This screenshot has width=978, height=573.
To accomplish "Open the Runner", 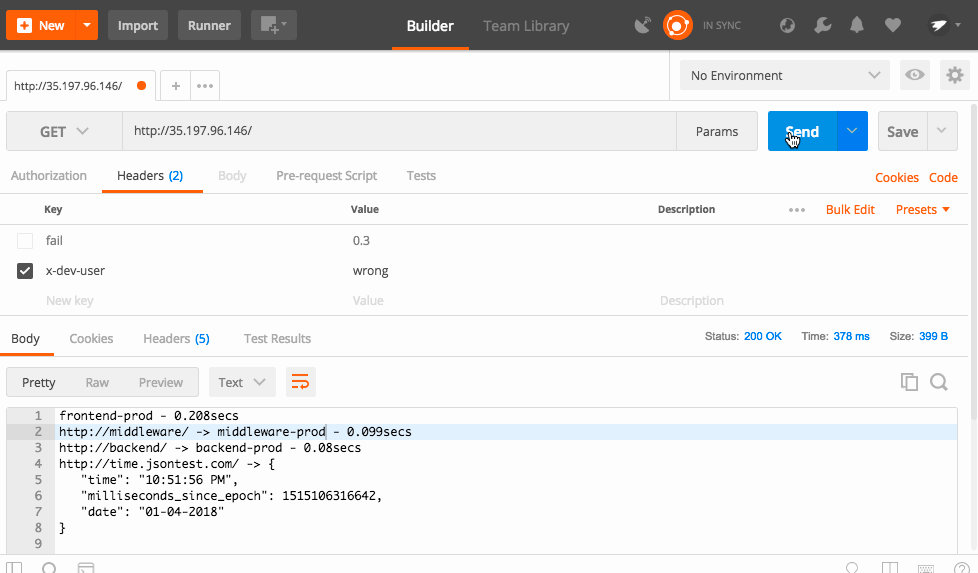I will (x=209, y=26).
